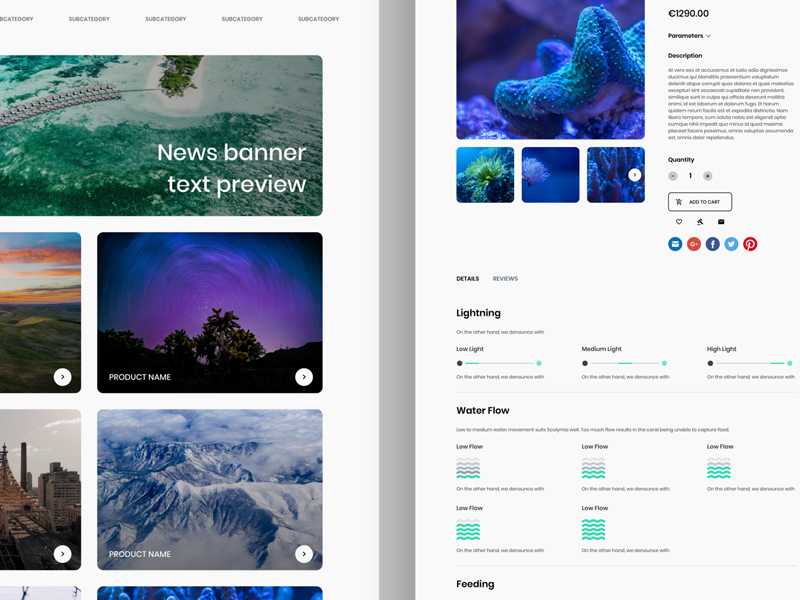The image size is (800, 600).
Task: Add the coral to the wishlist heart icon
Action: coord(679,221)
